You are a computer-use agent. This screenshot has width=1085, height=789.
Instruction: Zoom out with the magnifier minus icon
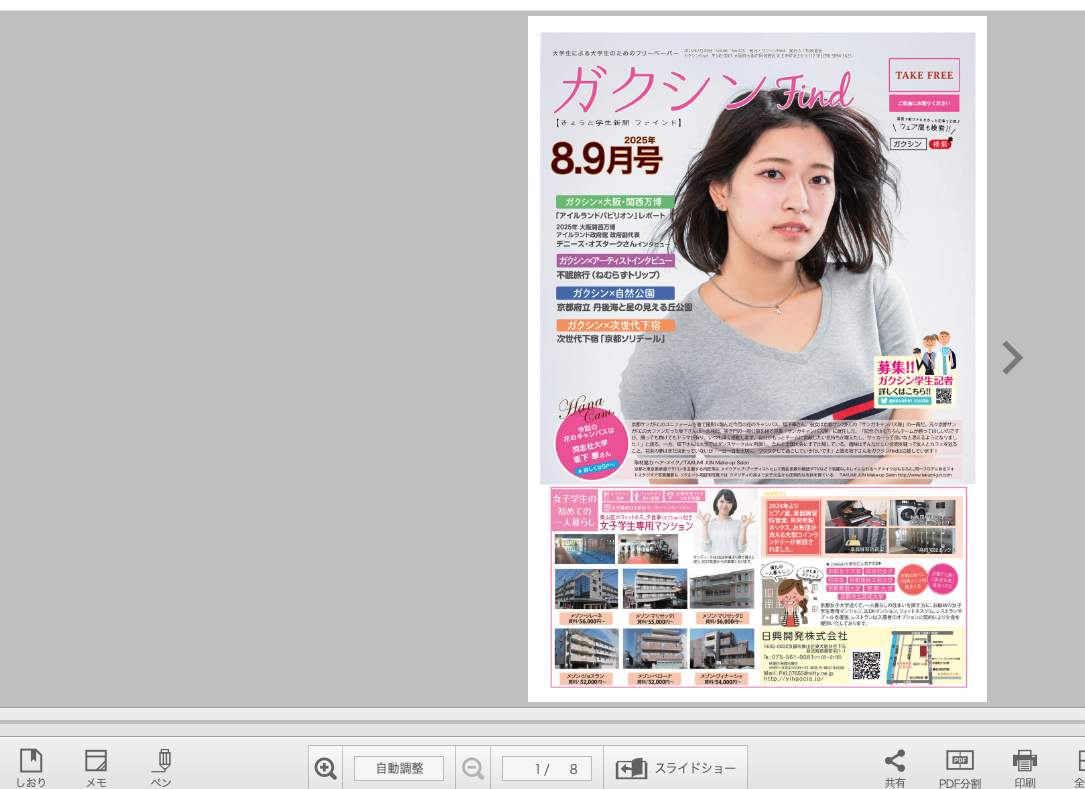pos(473,768)
